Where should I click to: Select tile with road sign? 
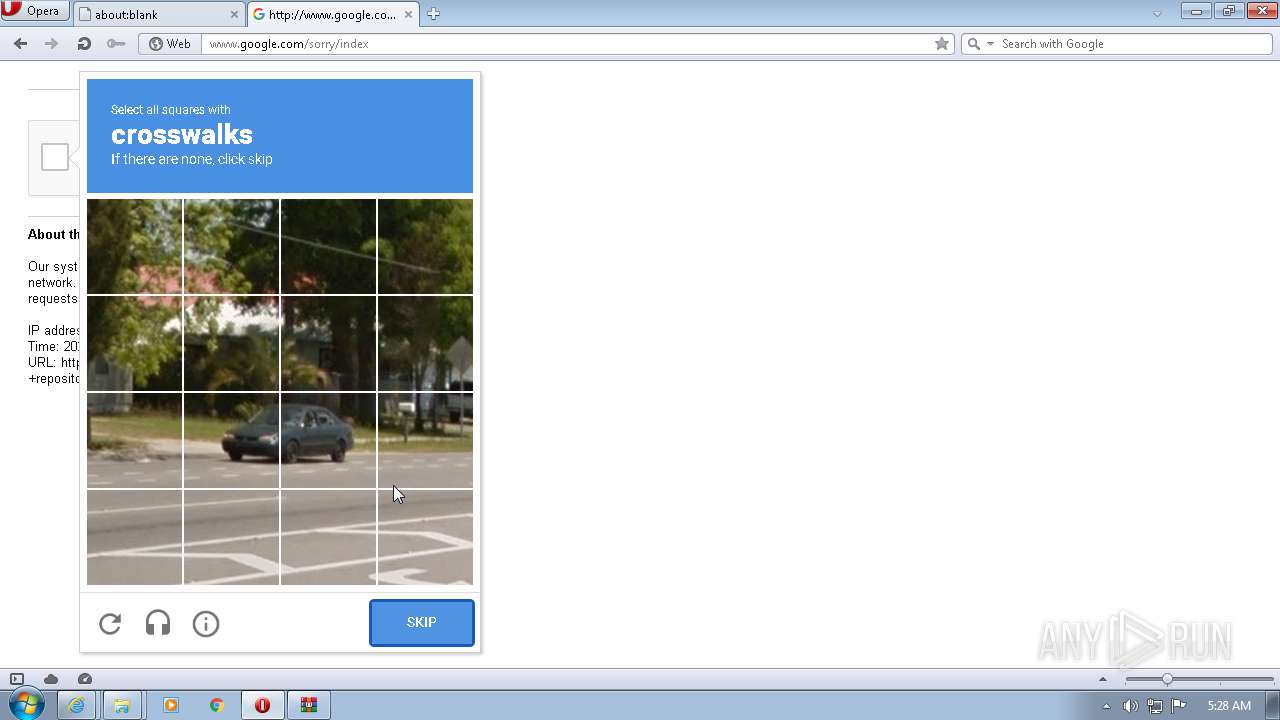point(425,343)
